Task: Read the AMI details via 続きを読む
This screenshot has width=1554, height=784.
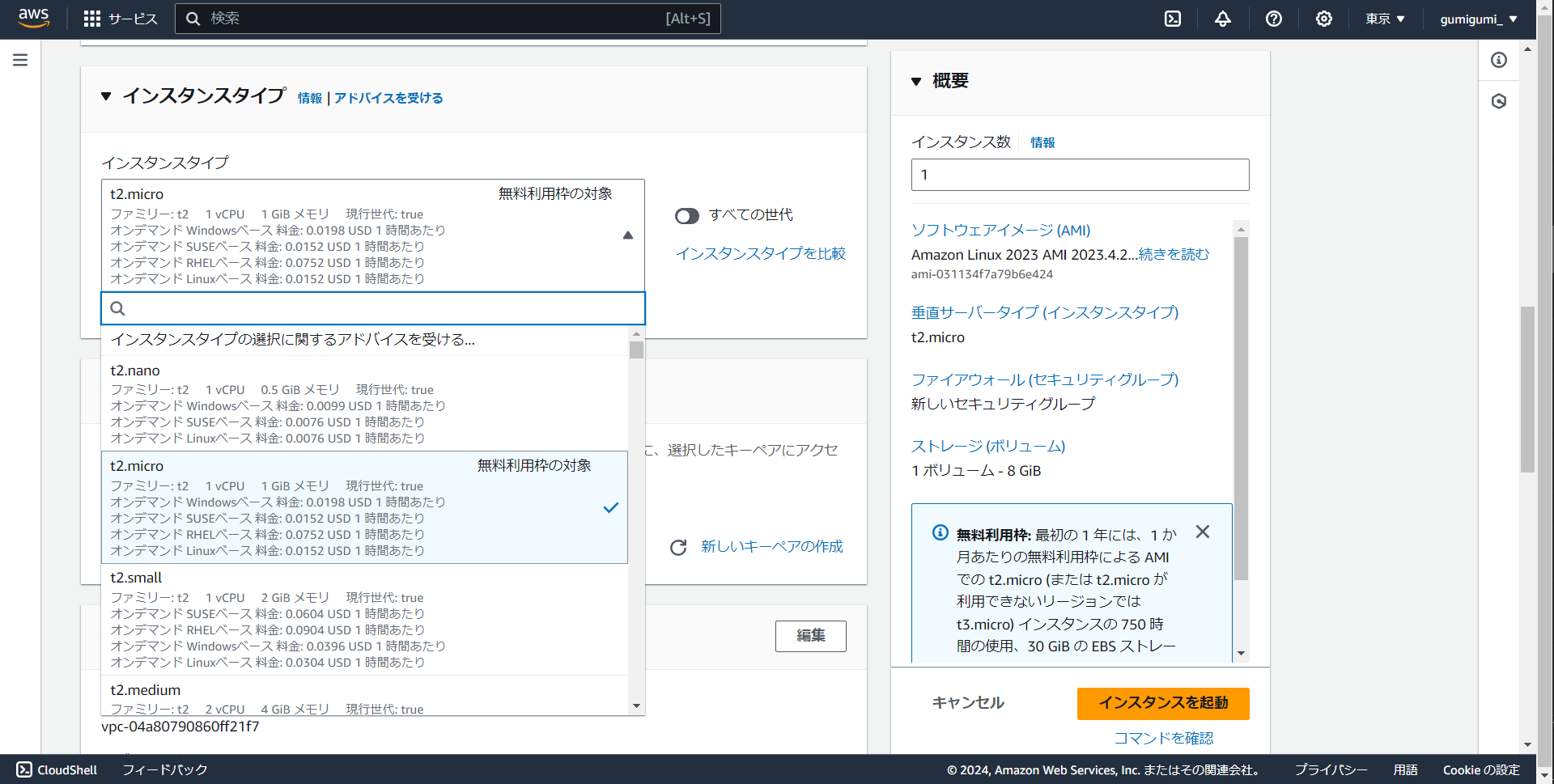Action: pos(1172,254)
